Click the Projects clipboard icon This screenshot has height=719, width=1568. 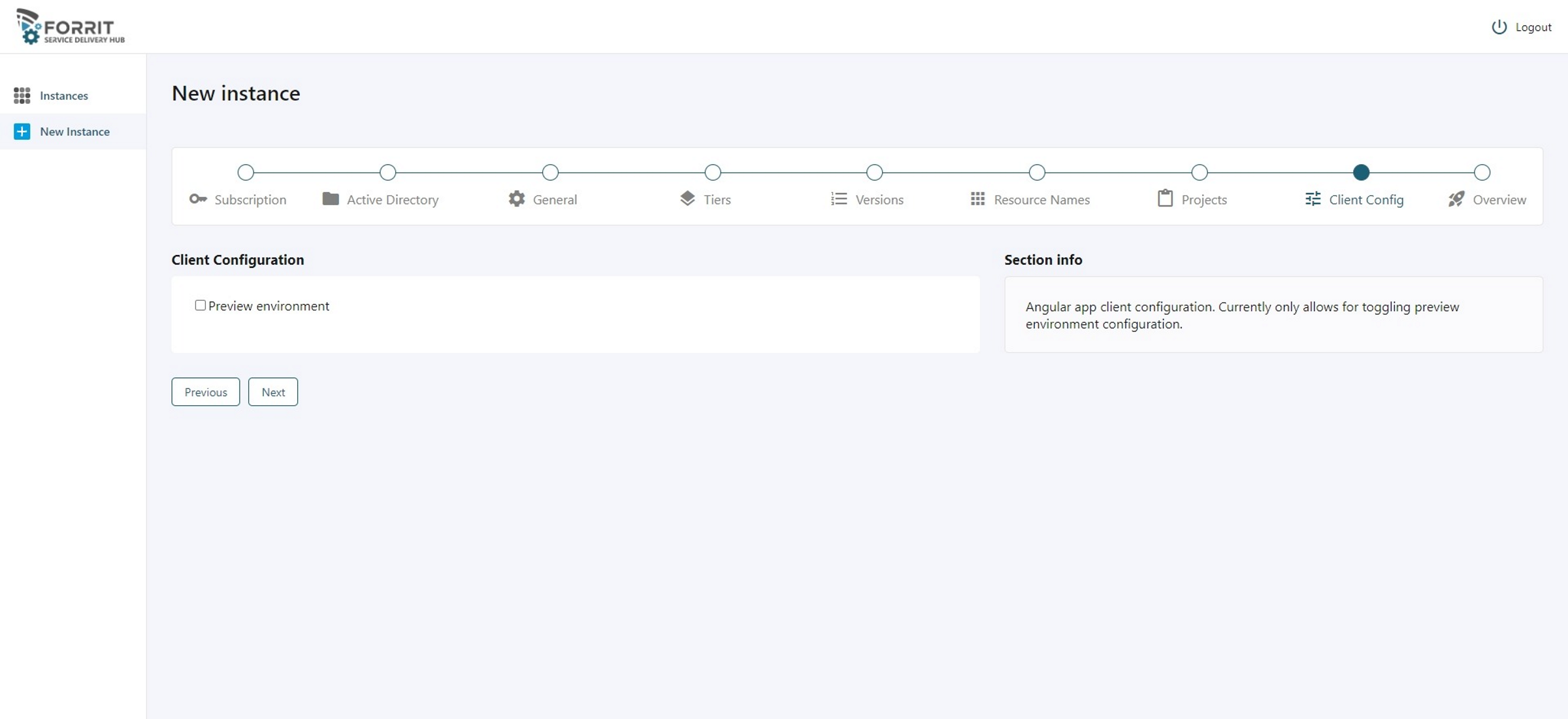point(1165,199)
